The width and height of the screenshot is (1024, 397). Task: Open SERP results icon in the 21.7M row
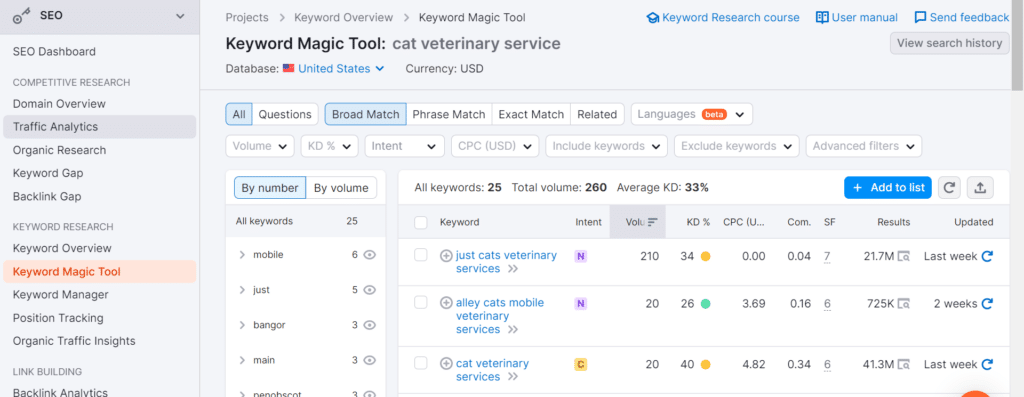(904, 257)
